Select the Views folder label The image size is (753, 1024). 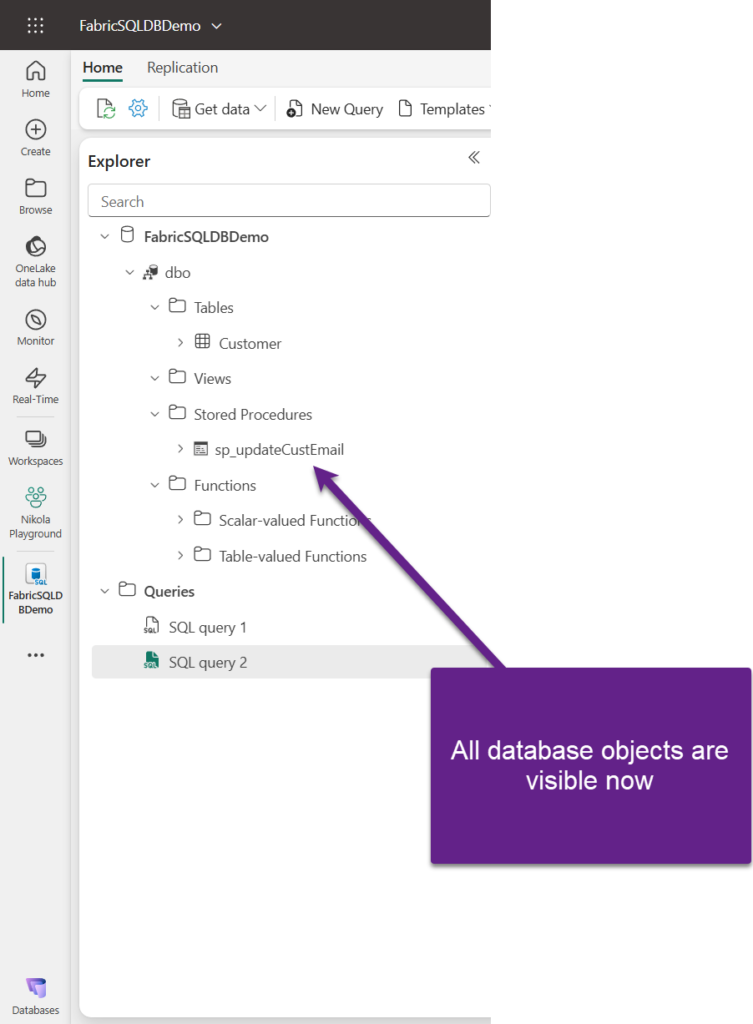(x=212, y=379)
